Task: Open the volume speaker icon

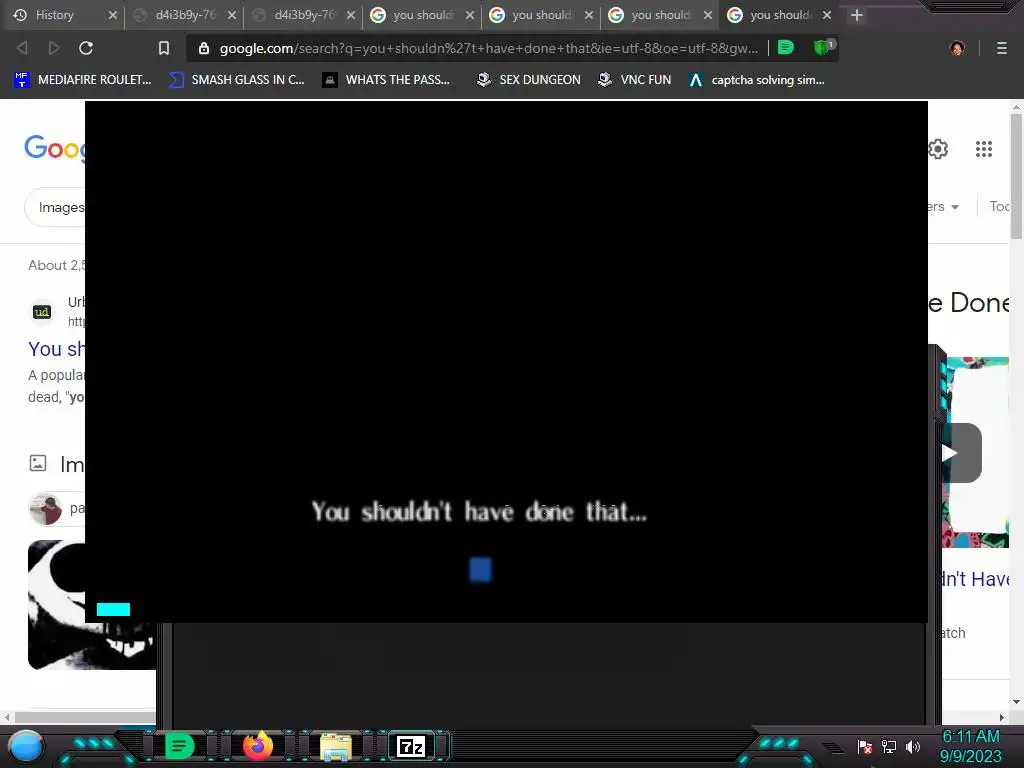Action: click(913, 746)
